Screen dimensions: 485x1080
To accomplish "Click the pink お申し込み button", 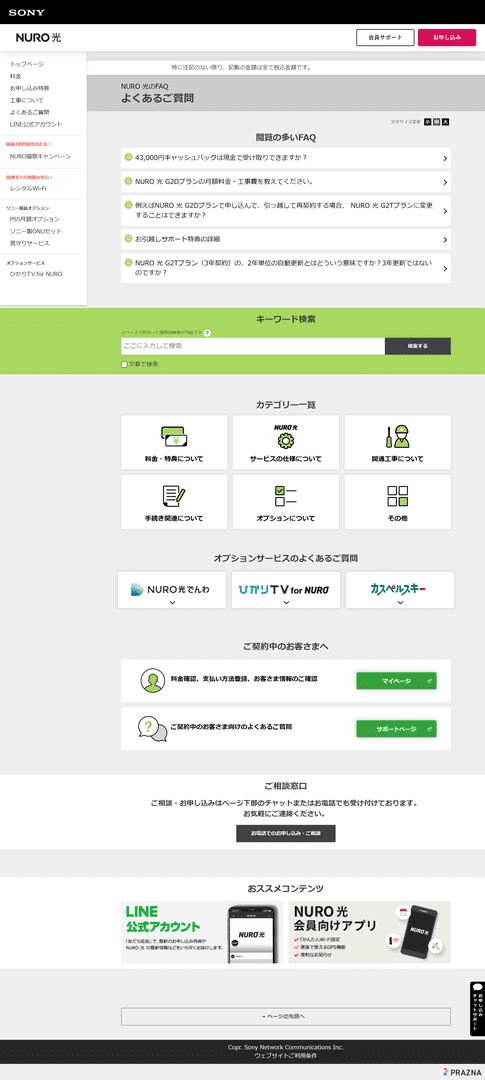I will (446, 37).
